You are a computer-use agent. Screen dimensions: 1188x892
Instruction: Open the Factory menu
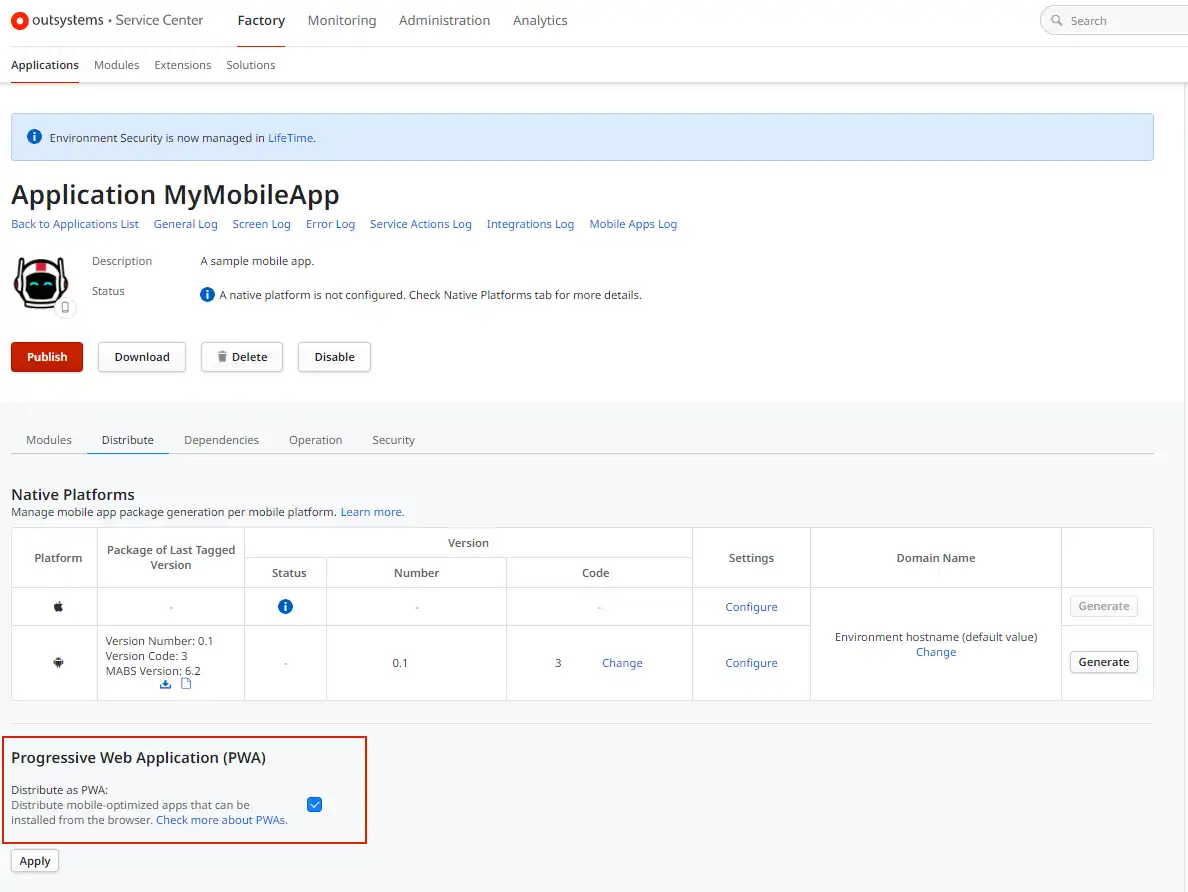[x=261, y=20]
